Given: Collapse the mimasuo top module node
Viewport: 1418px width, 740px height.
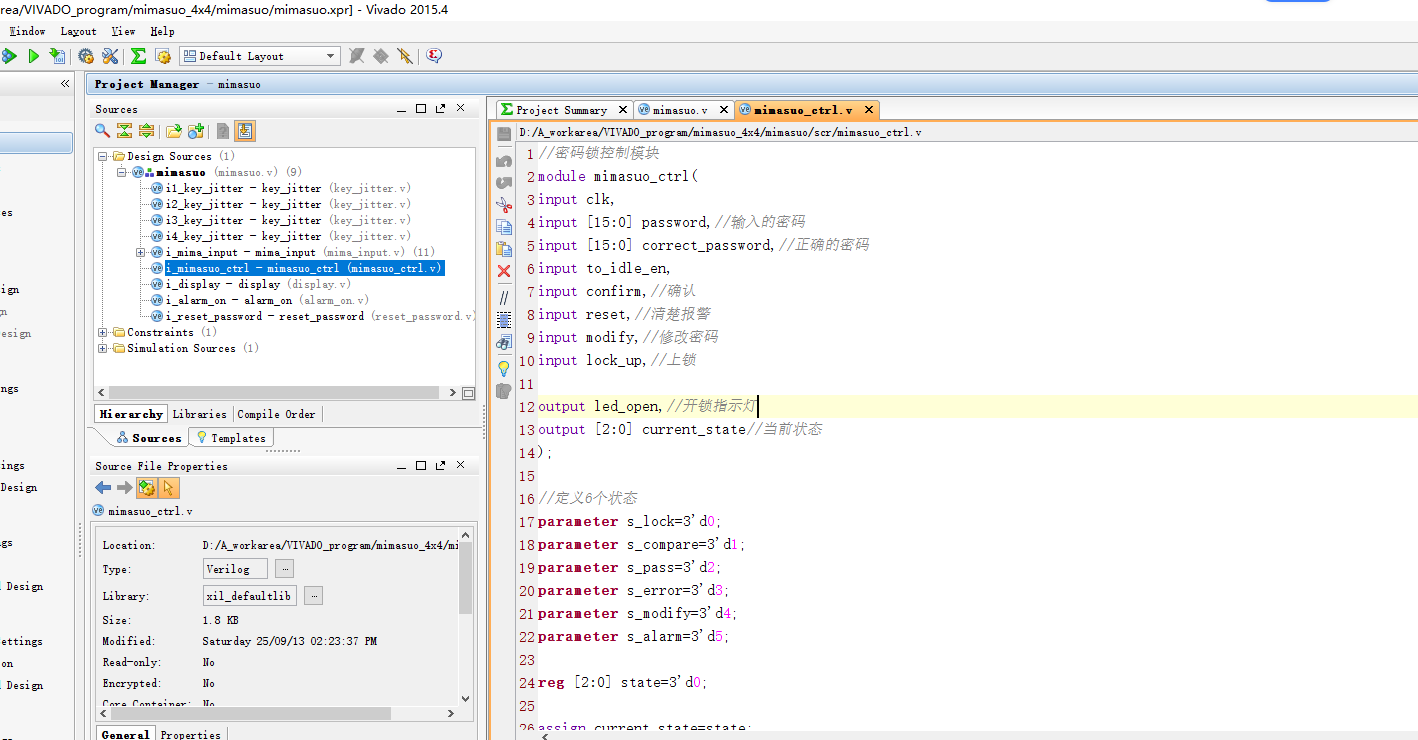Looking at the screenshot, I should point(121,173).
